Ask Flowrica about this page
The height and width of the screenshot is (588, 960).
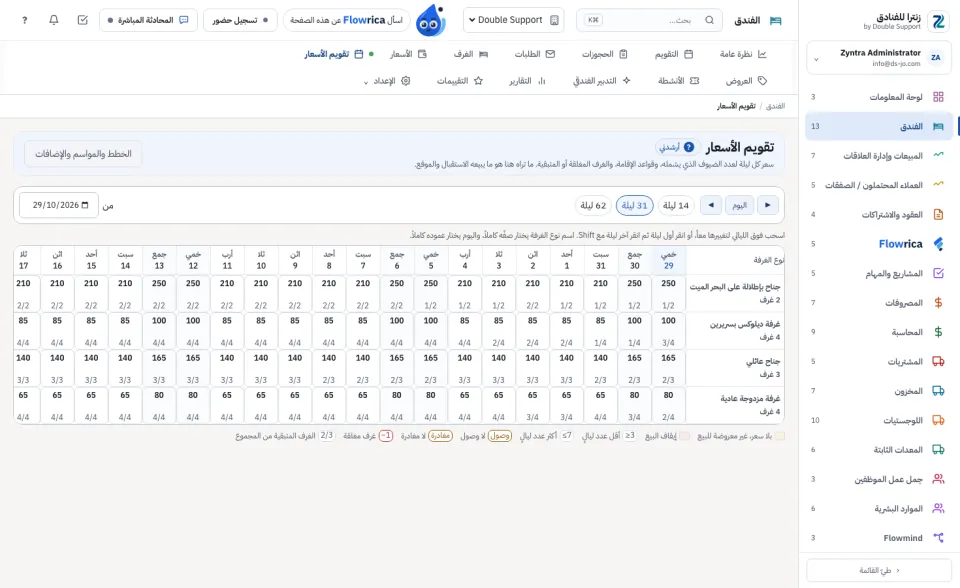coord(347,20)
